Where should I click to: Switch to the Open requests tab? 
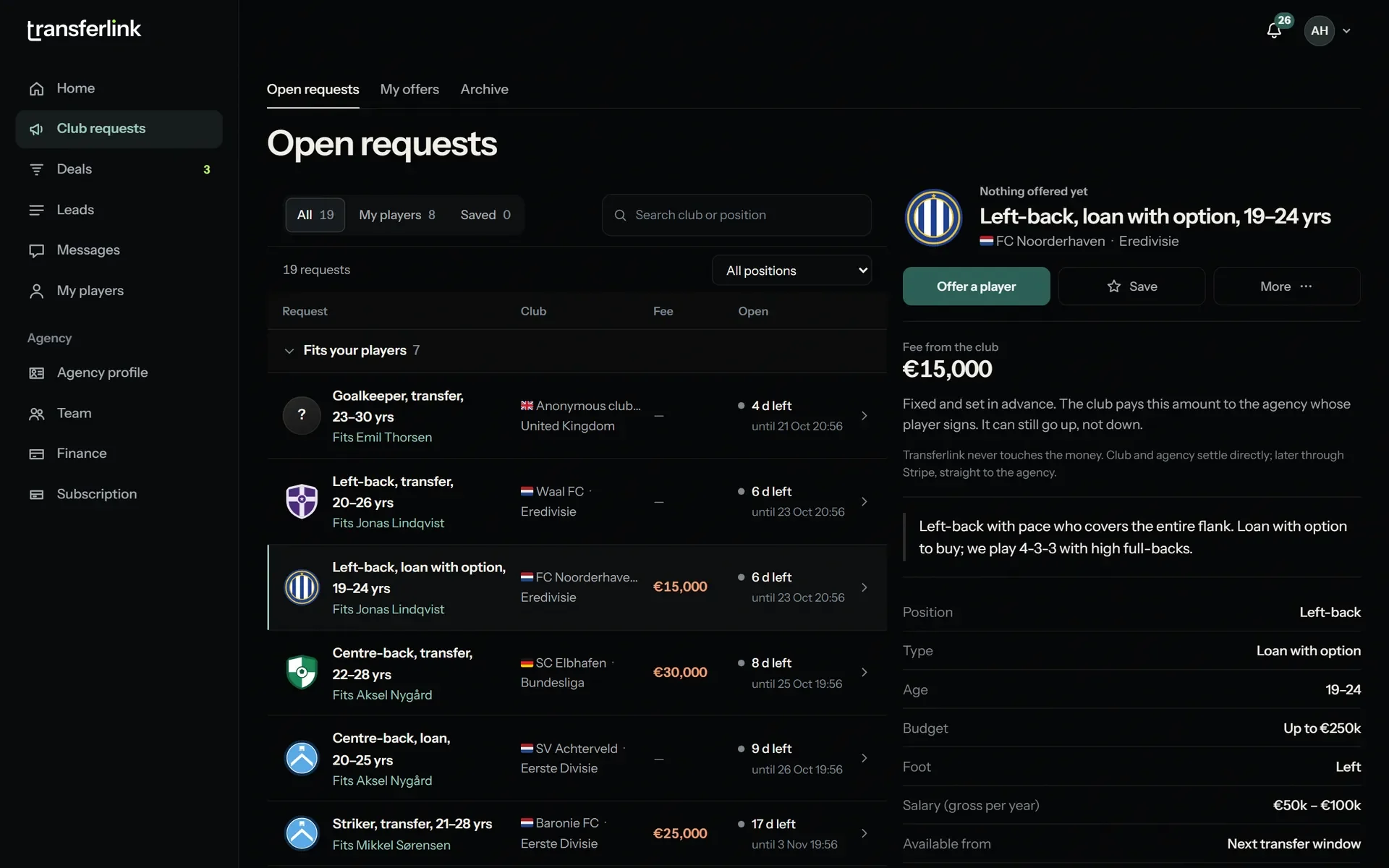click(x=313, y=89)
